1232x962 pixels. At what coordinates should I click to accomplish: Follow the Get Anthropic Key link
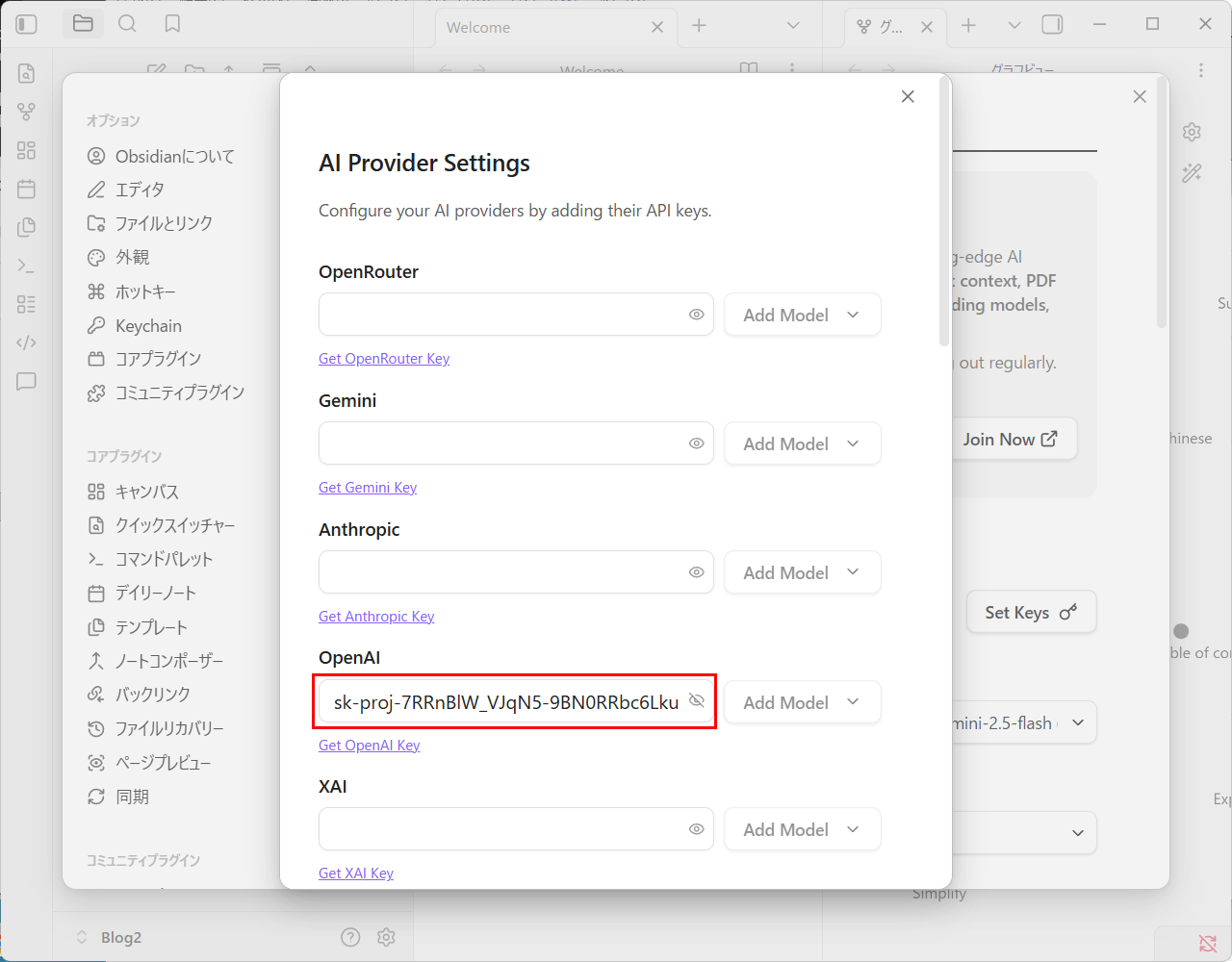click(x=376, y=617)
